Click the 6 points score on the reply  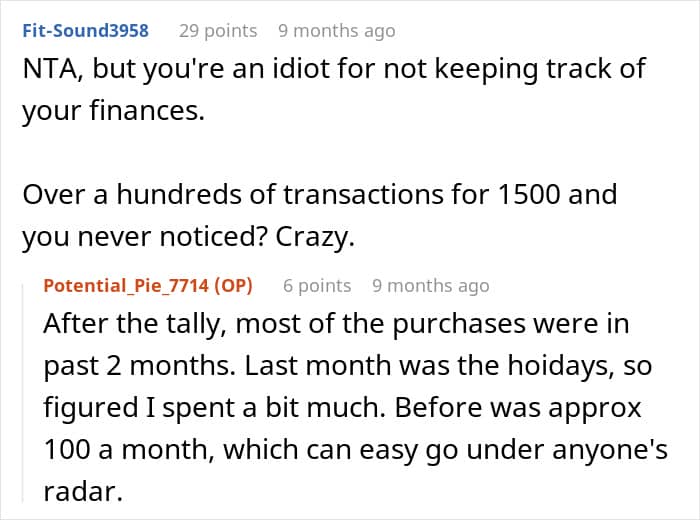[317, 286]
